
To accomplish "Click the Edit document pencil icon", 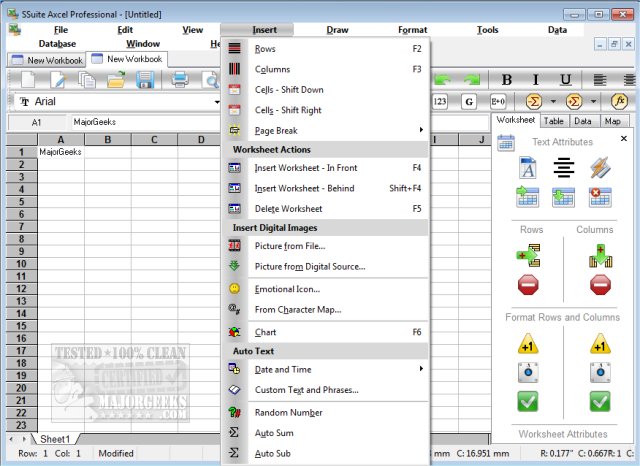I will pyautogui.click(x=58, y=80).
